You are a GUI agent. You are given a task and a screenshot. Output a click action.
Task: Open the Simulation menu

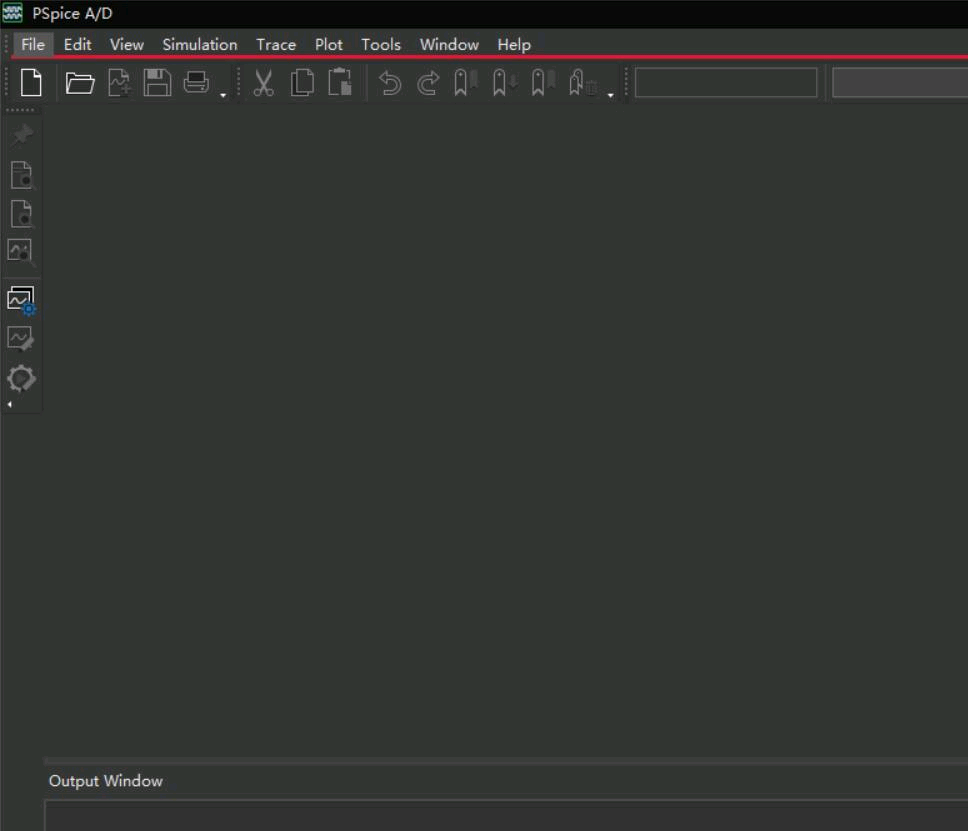coord(199,44)
